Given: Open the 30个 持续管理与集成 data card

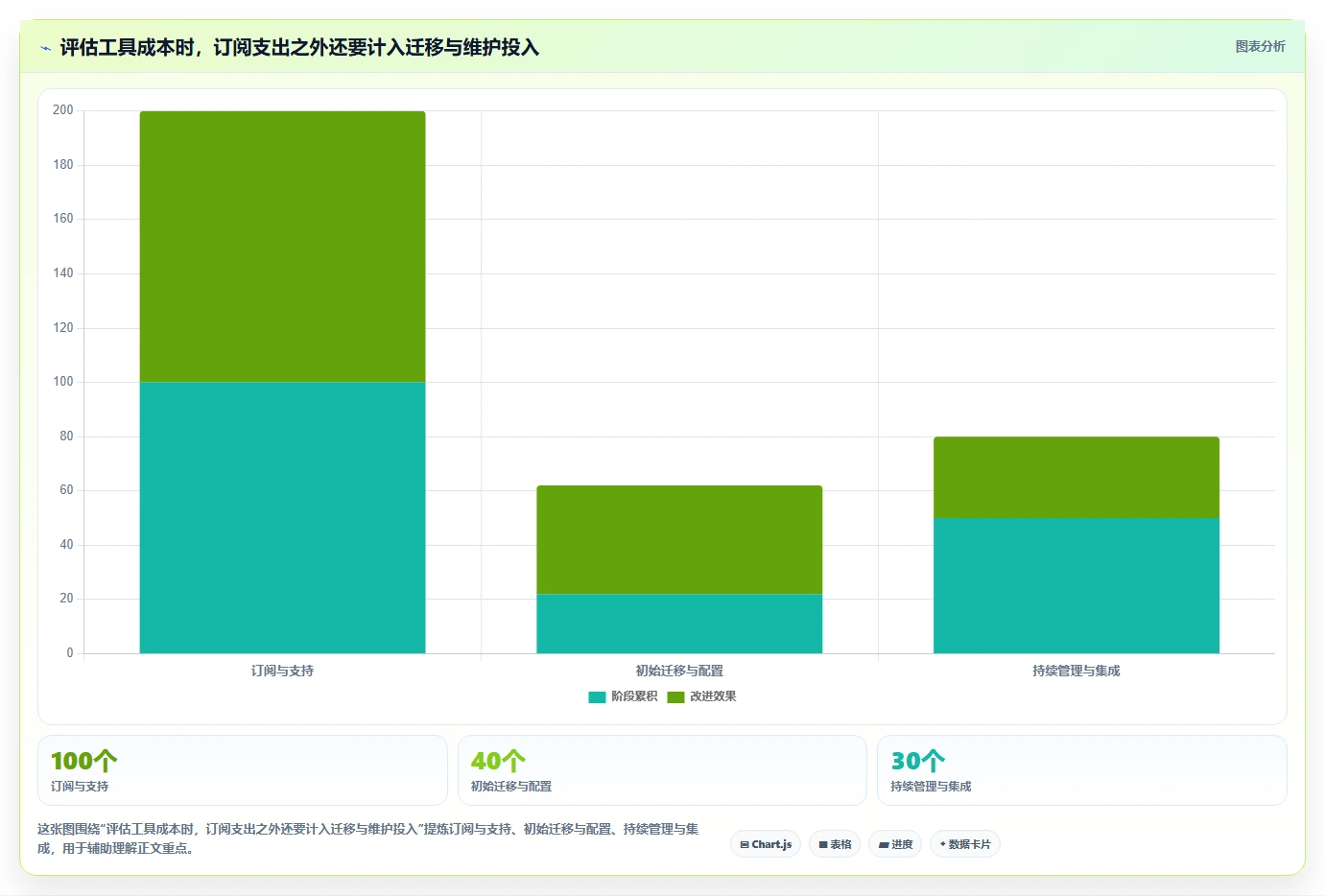Looking at the screenshot, I should 1082,770.
